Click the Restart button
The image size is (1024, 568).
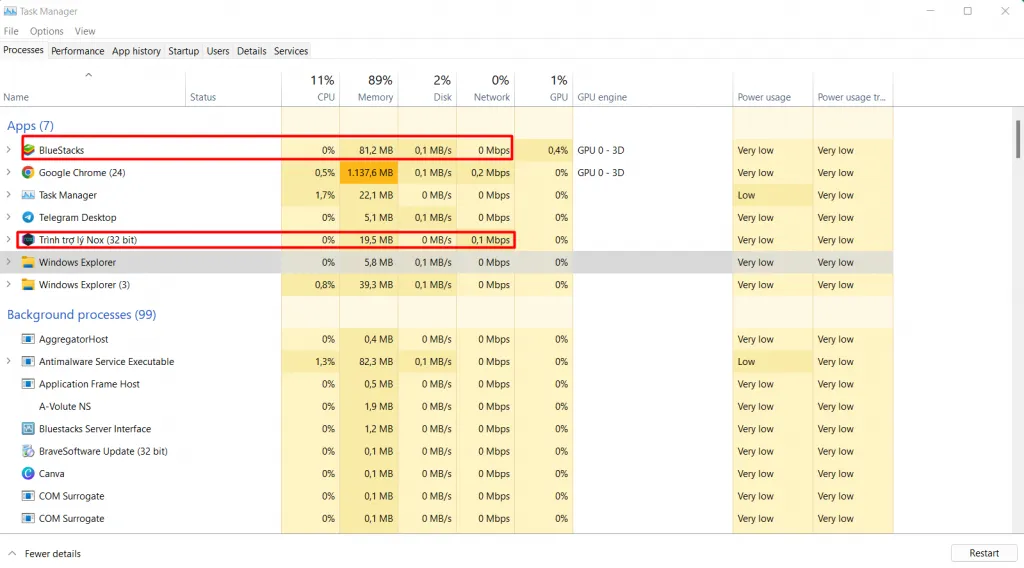984,553
